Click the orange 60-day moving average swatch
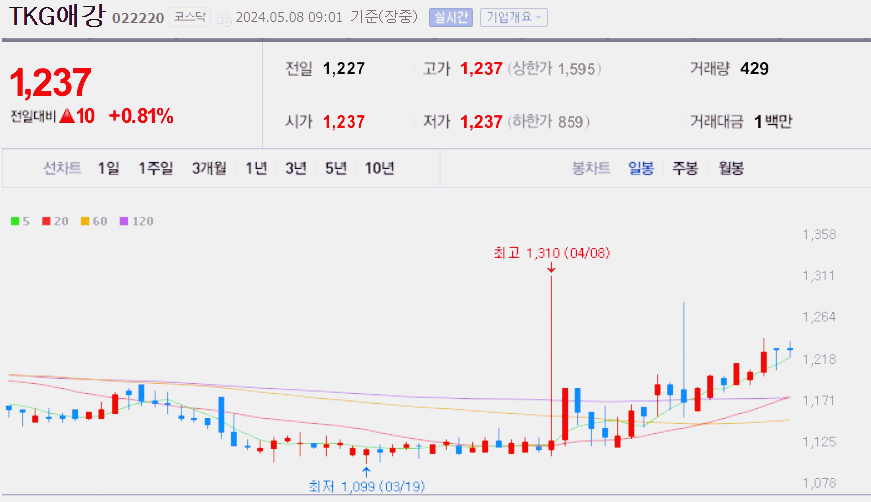 [x=85, y=221]
